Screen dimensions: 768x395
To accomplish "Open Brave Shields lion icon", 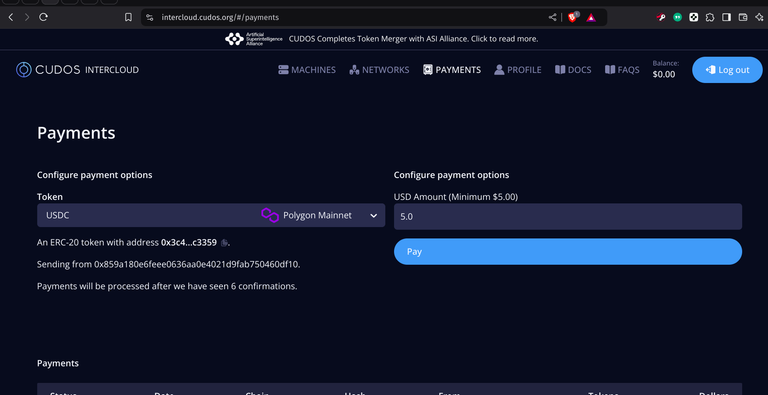I will [x=573, y=17].
